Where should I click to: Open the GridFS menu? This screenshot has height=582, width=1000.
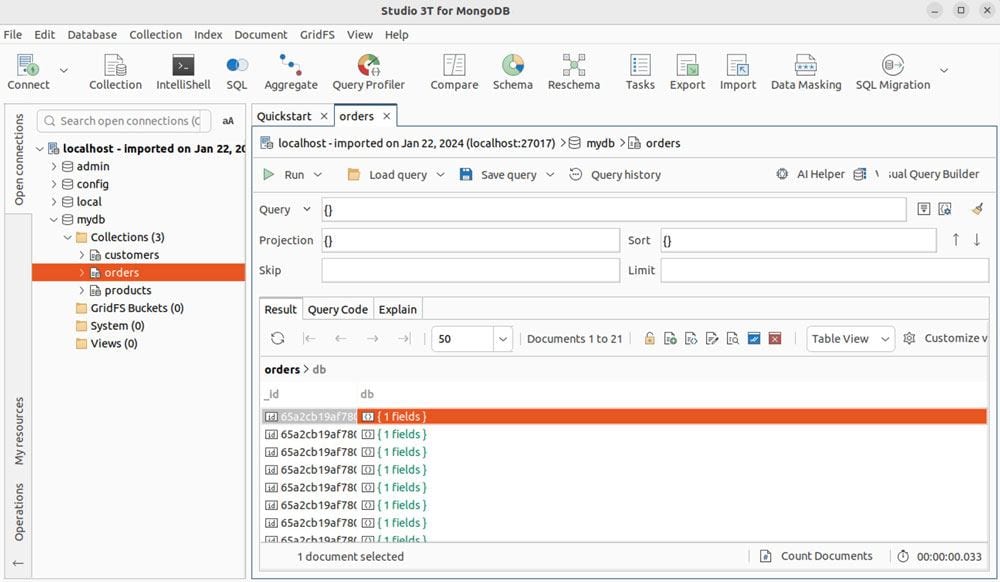(317, 34)
